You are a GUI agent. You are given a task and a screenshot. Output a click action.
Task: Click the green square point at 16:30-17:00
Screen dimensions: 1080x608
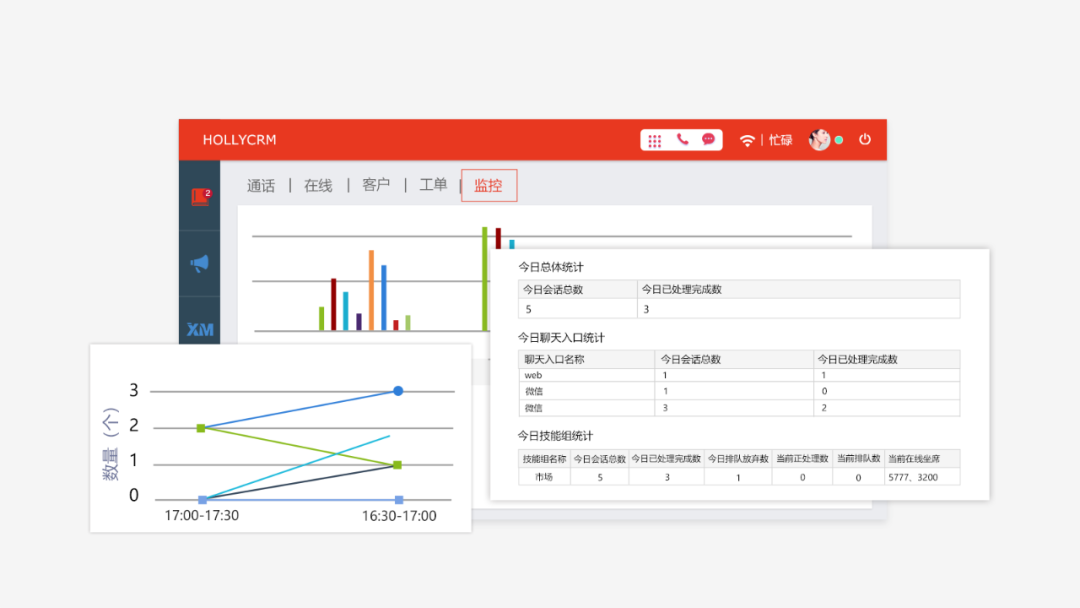coord(397,465)
